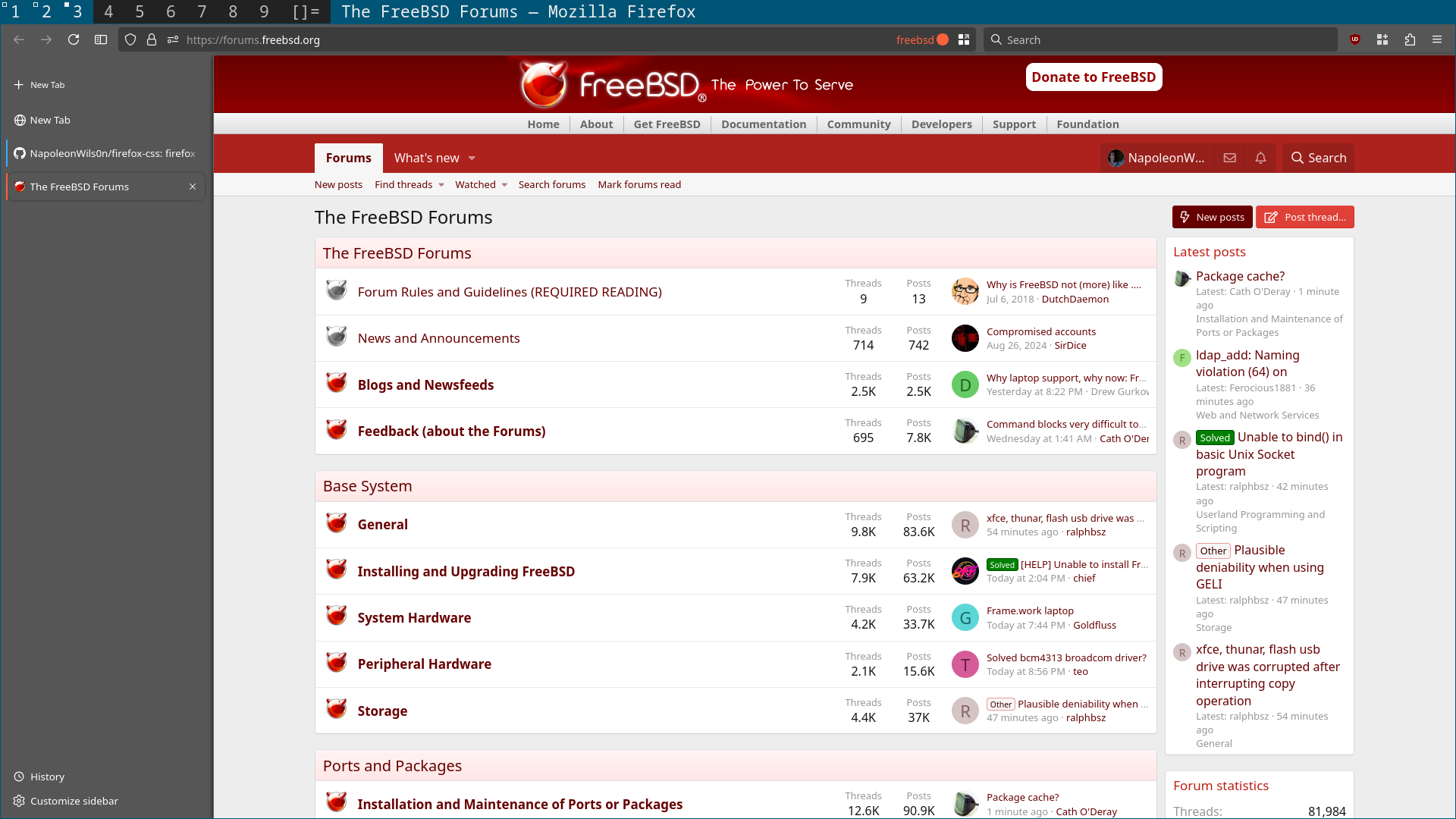The width and height of the screenshot is (1456, 819).
Task: Open the Storage forum link
Action: (382, 711)
